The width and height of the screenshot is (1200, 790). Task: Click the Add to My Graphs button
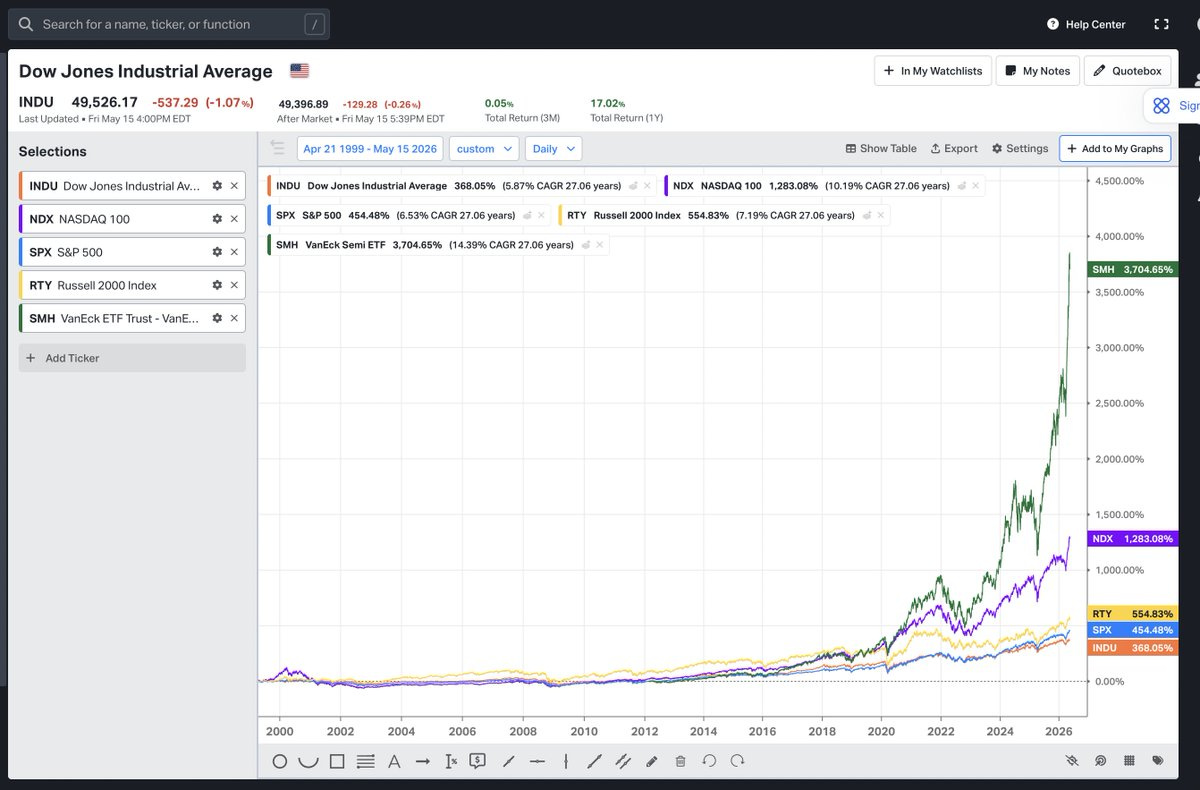click(1115, 149)
